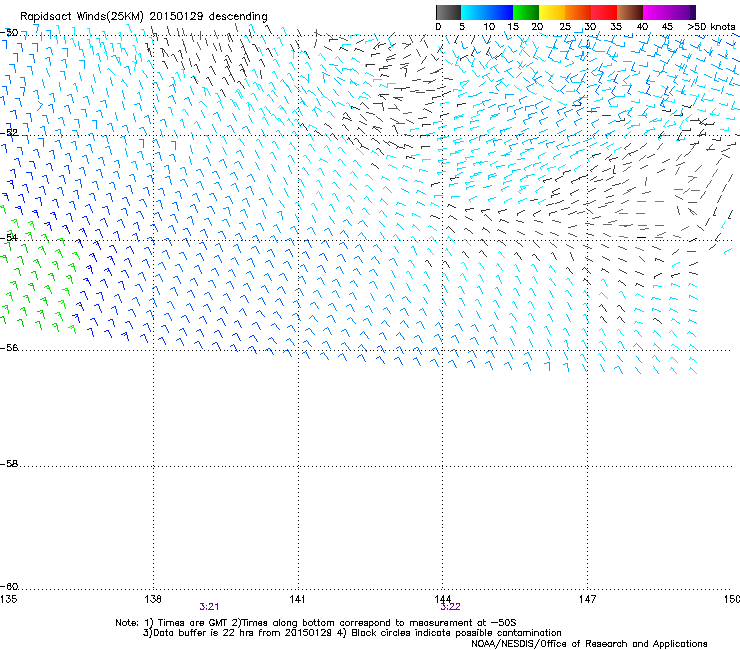Click the yellow 20-25 knots legend segment
The width and height of the screenshot is (740, 650).
552,12
